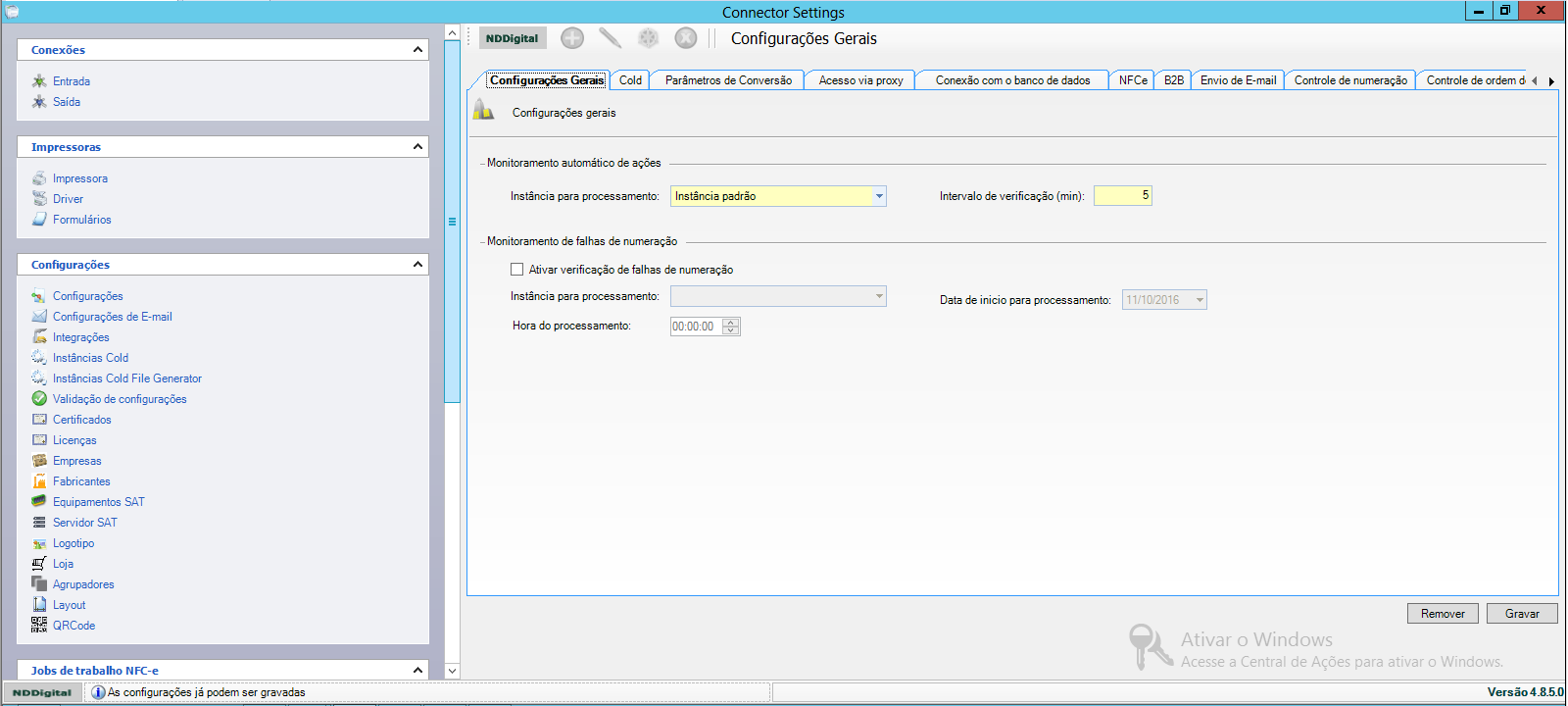Image resolution: width=1568 pixels, height=706 pixels.
Task: Click the Remover button
Action: coord(1443,614)
